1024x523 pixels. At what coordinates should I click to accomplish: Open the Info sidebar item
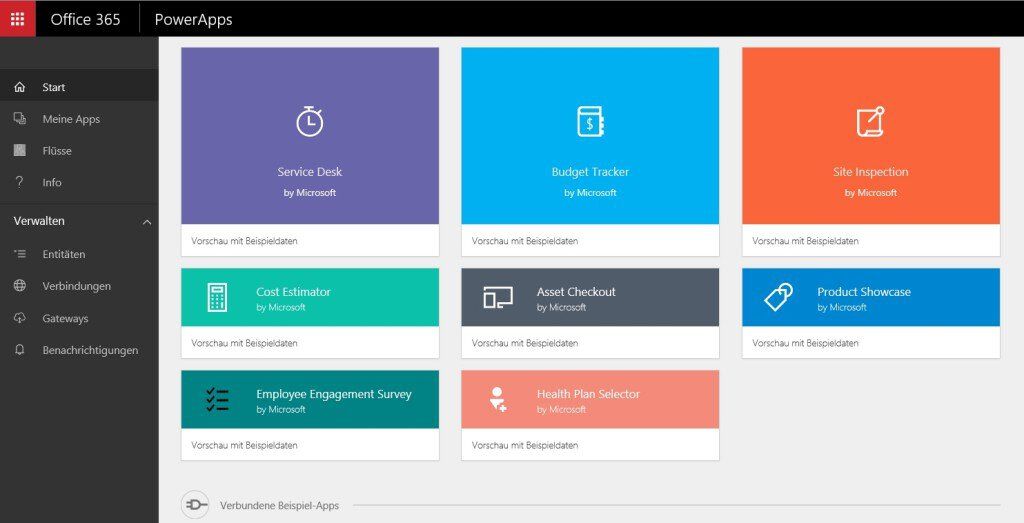pos(79,182)
